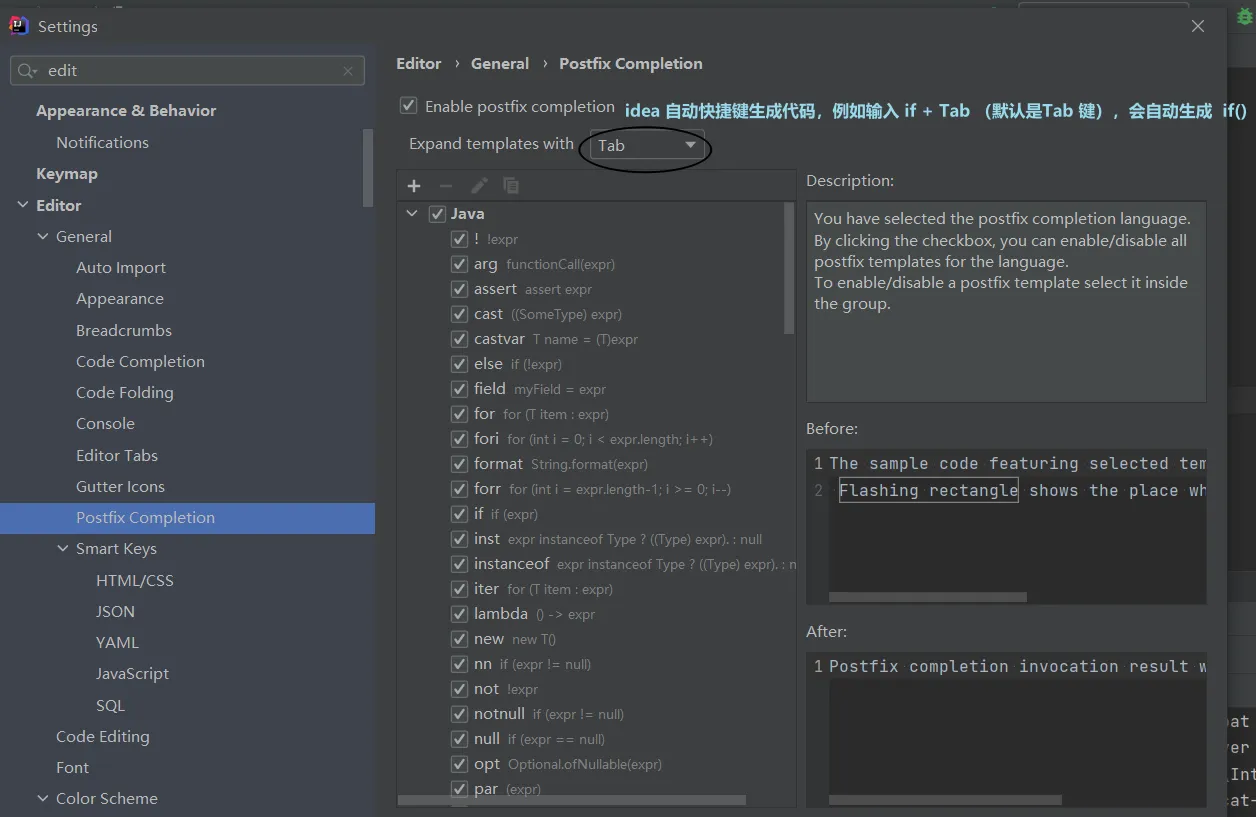Uncheck the notnull template checkbox
The width and height of the screenshot is (1256, 817).
pyautogui.click(x=459, y=714)
